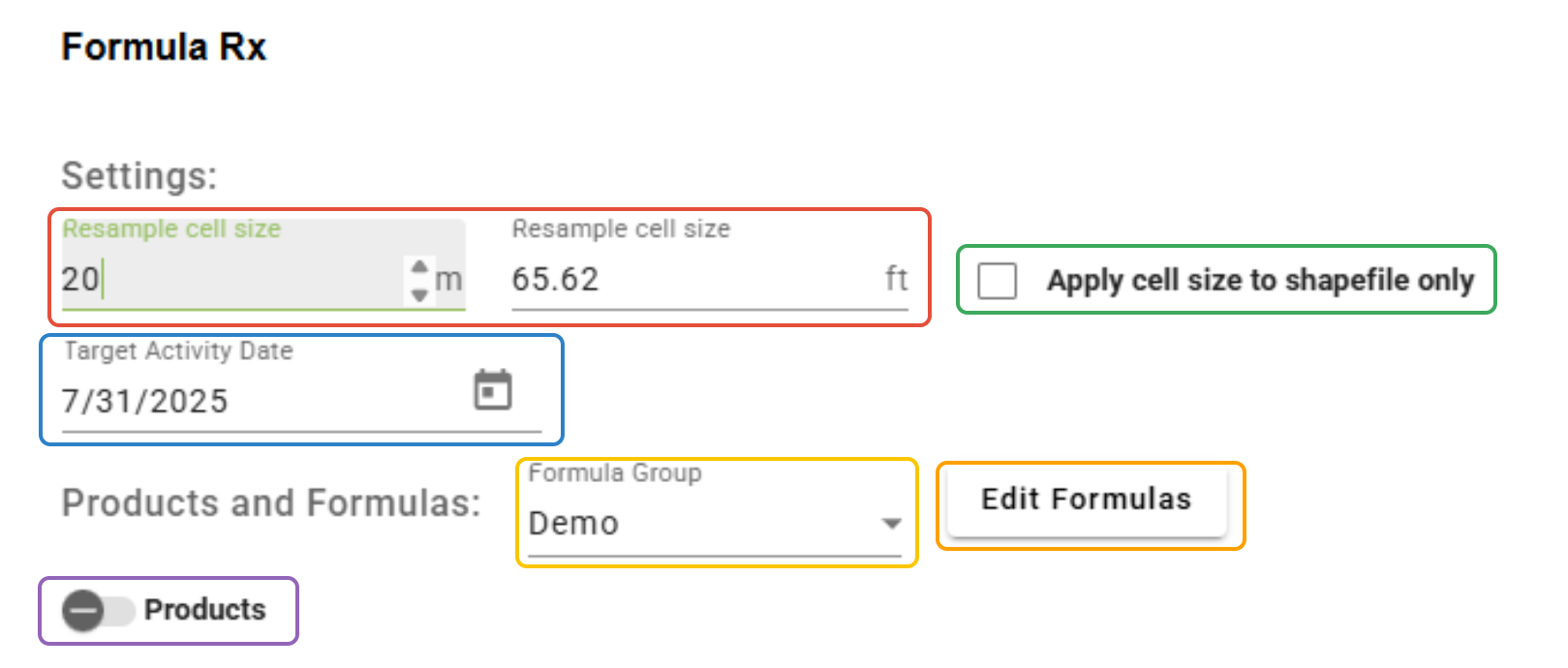Image resolution: width=1568 pixels, height=668 pixels.
Task: Click the Formula Rx title
Action: click(164, 46)
